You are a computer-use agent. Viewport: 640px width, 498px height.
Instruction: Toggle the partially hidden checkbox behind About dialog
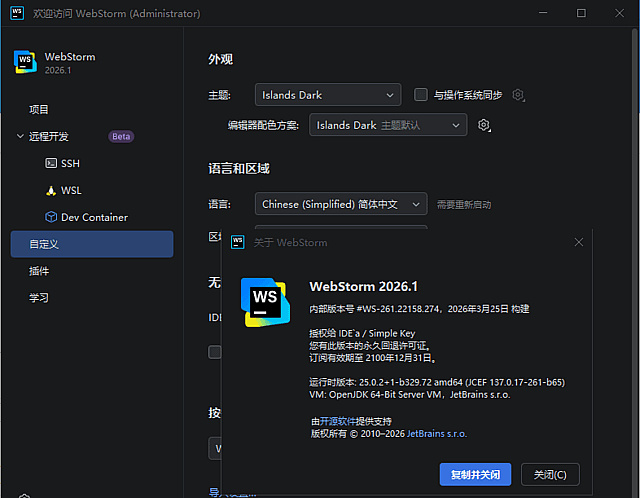coord(215,352)
